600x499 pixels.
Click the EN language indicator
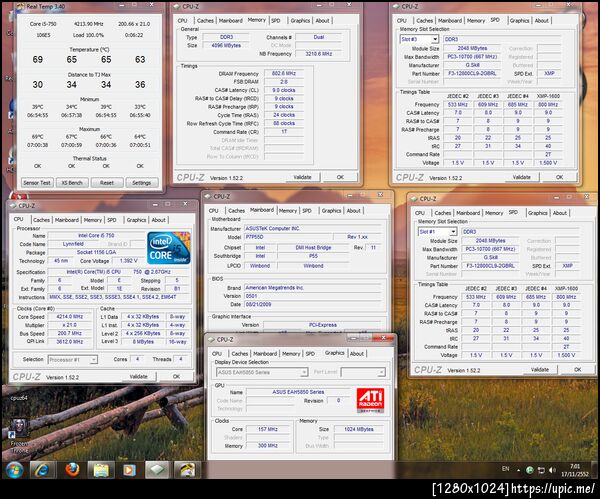coord(505,469)
